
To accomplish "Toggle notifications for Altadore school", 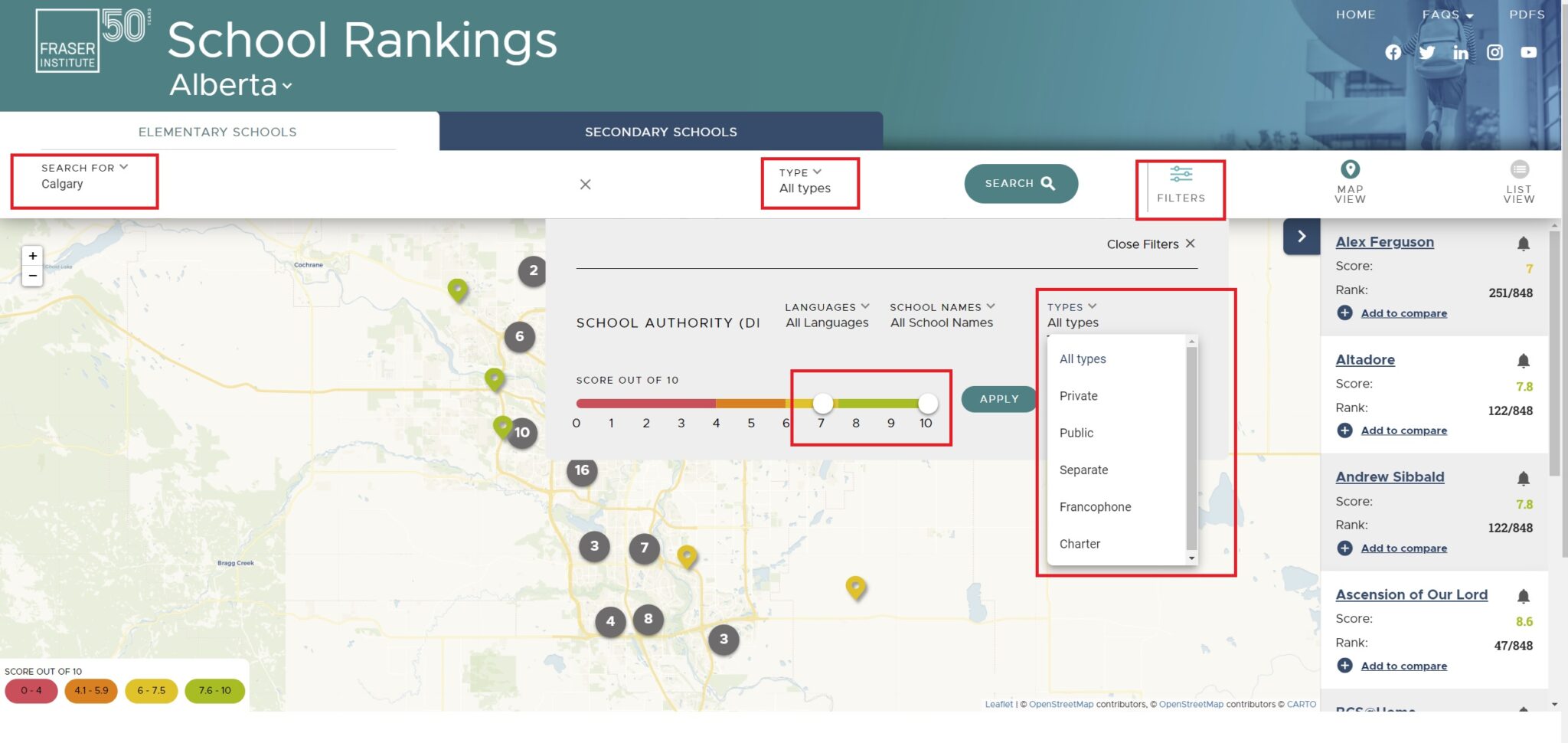I will tap(1523, 360).
